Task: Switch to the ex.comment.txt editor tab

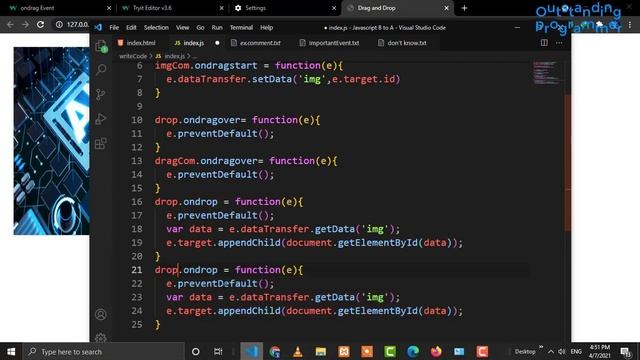Action: tap(256, 42)
